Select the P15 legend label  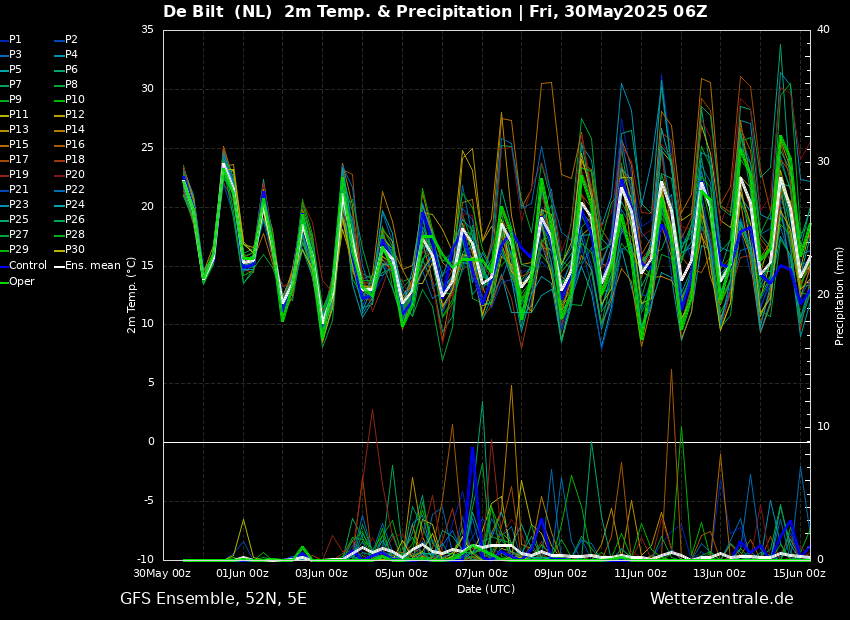point(19,145)
